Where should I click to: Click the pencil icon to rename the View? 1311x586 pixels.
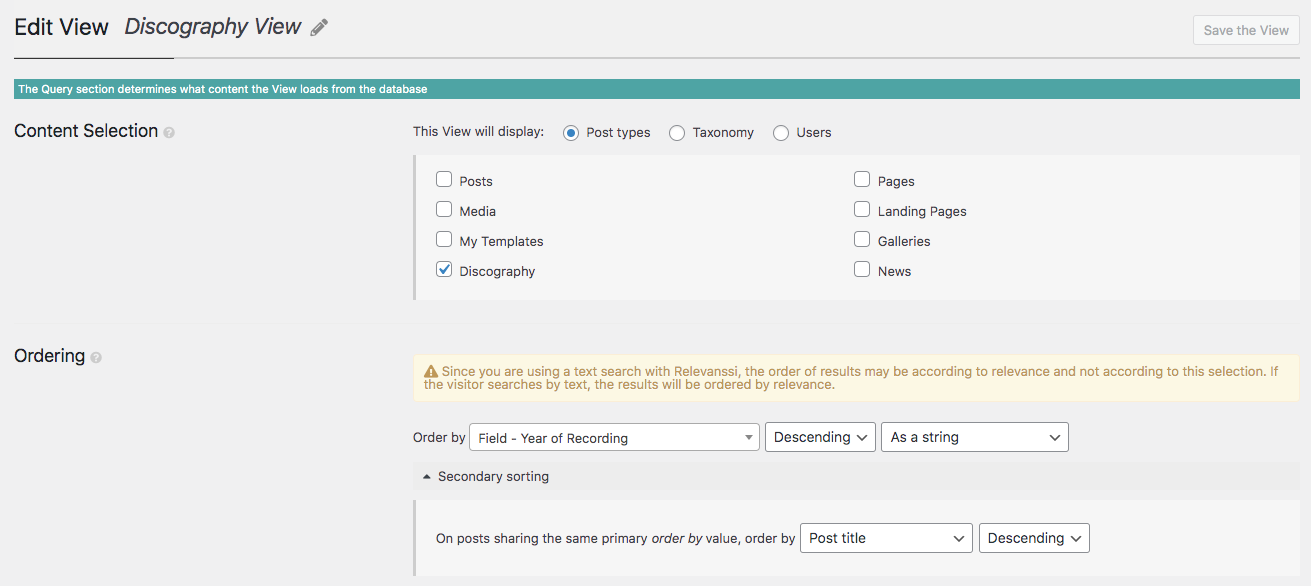[x=319, y=28]
